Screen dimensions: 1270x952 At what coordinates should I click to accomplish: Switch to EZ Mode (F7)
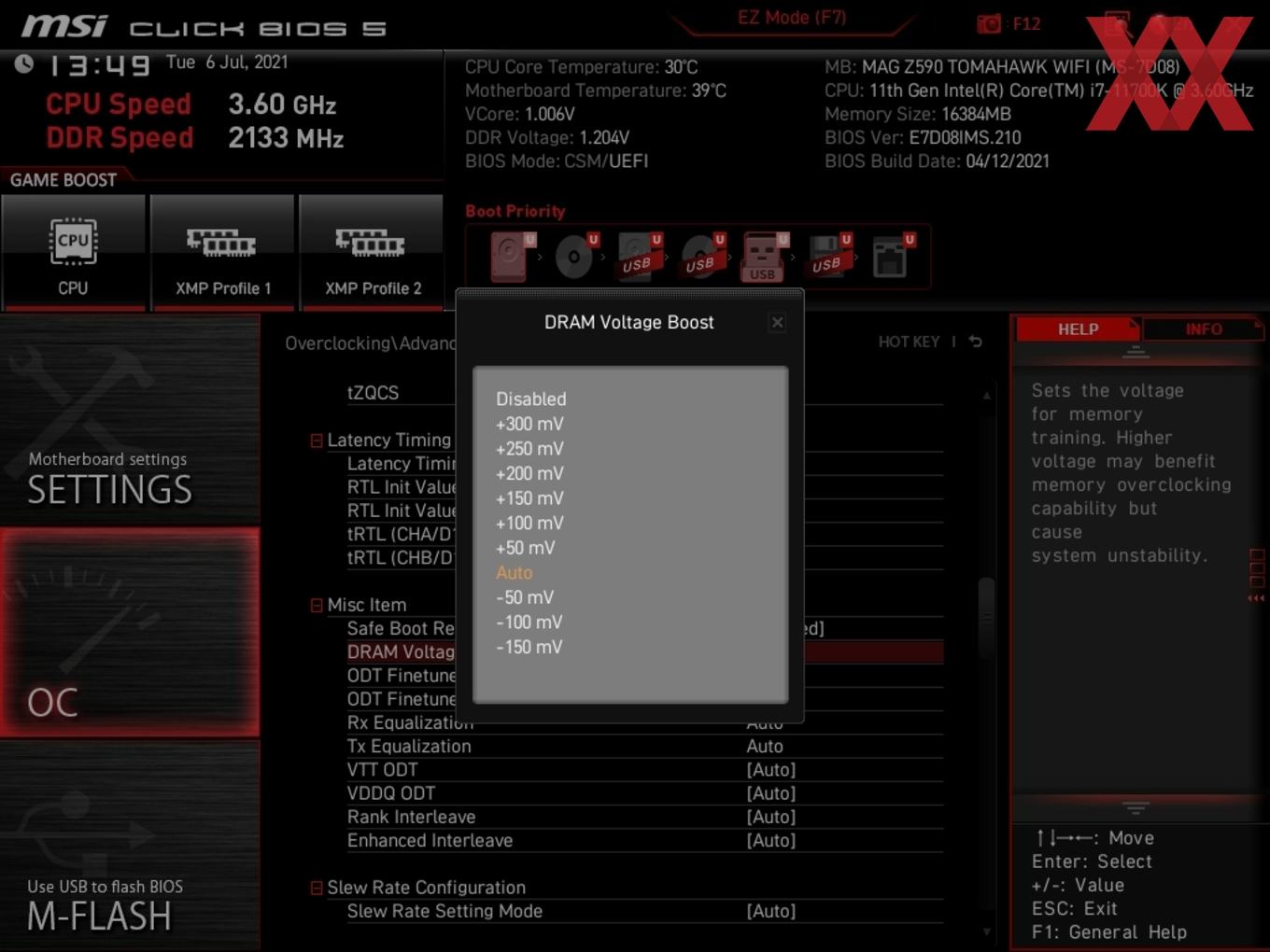click(x=792, y=18)
